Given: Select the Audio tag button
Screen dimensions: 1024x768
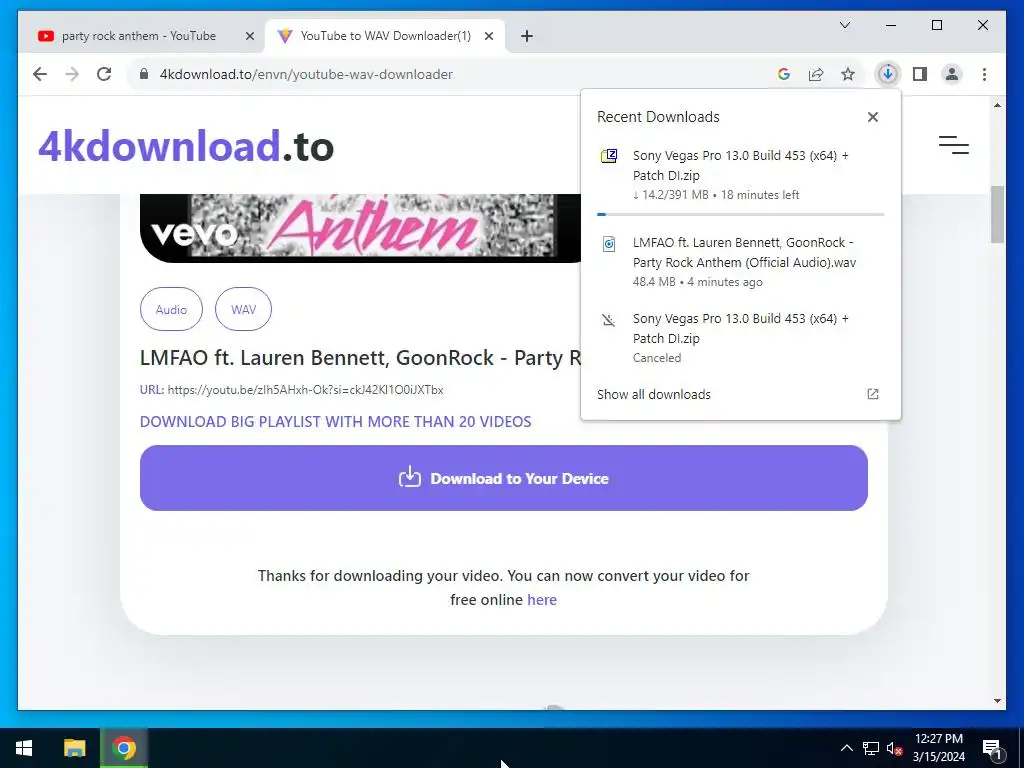Looking at the screenshot, I should (171, 310).
